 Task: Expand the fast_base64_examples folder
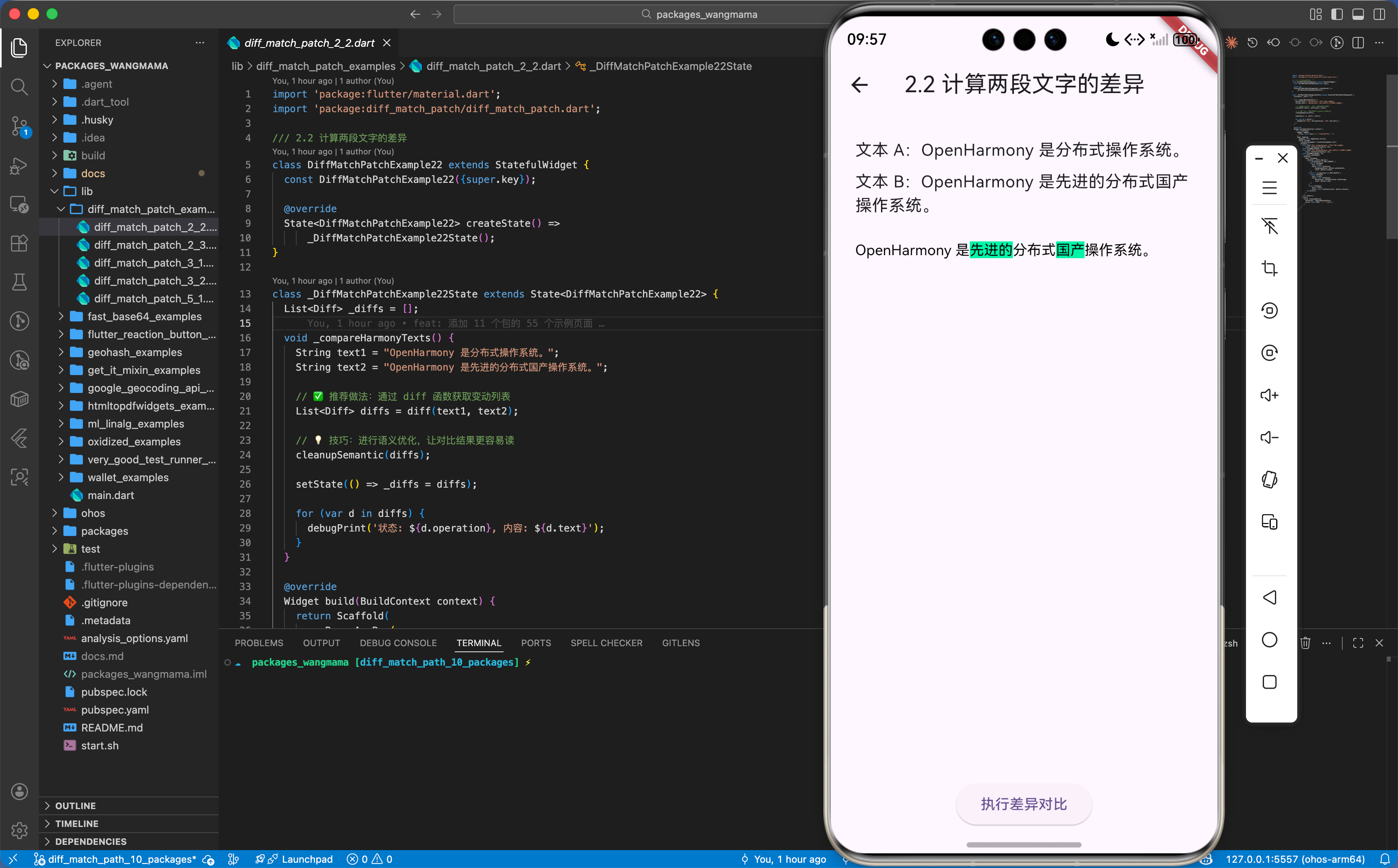(x=144, y=316)
